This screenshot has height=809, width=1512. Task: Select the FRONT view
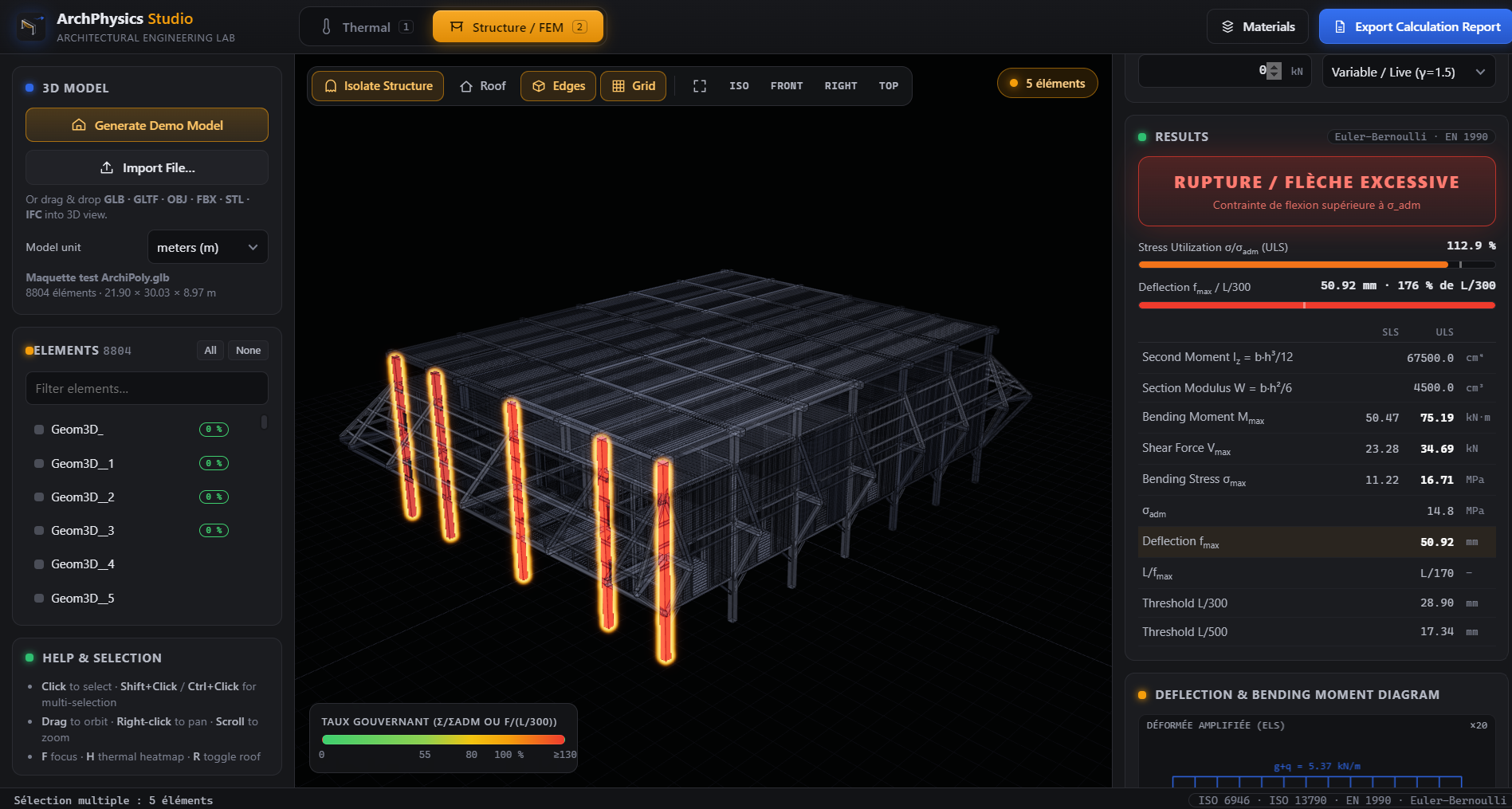click(x=787, y=86)
